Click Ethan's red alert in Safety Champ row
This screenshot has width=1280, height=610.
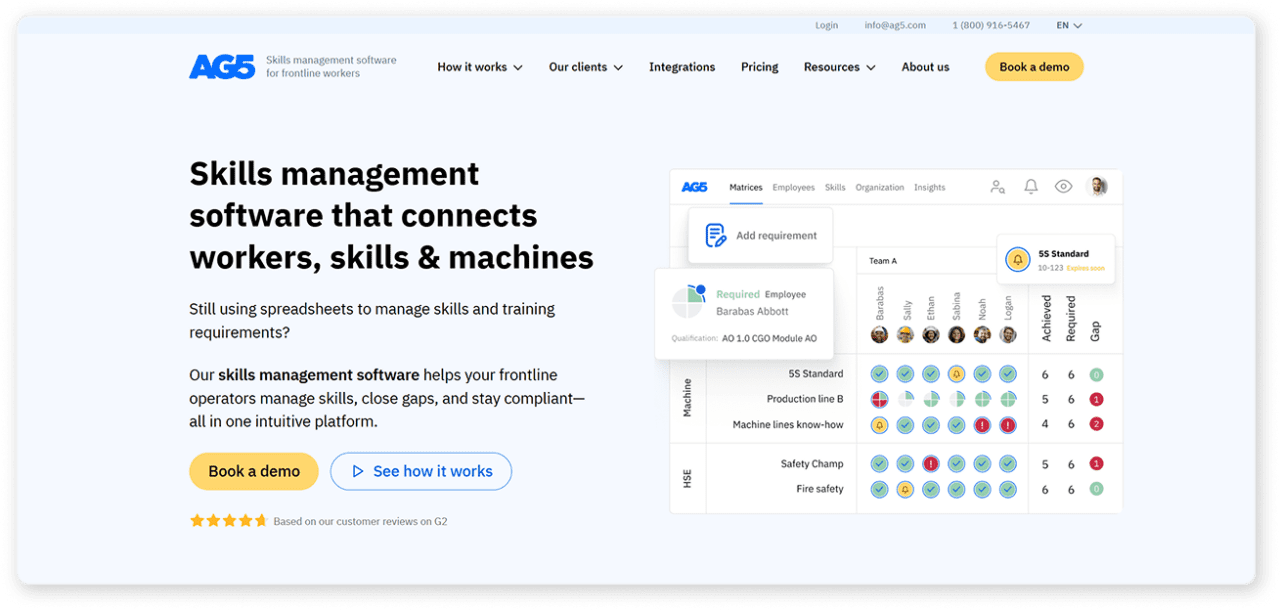pyautogui.click(x=931, y=464)
